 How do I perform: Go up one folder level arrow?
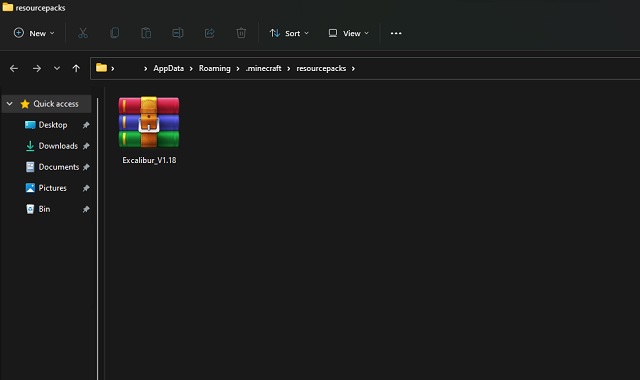[x=76, y=68]
